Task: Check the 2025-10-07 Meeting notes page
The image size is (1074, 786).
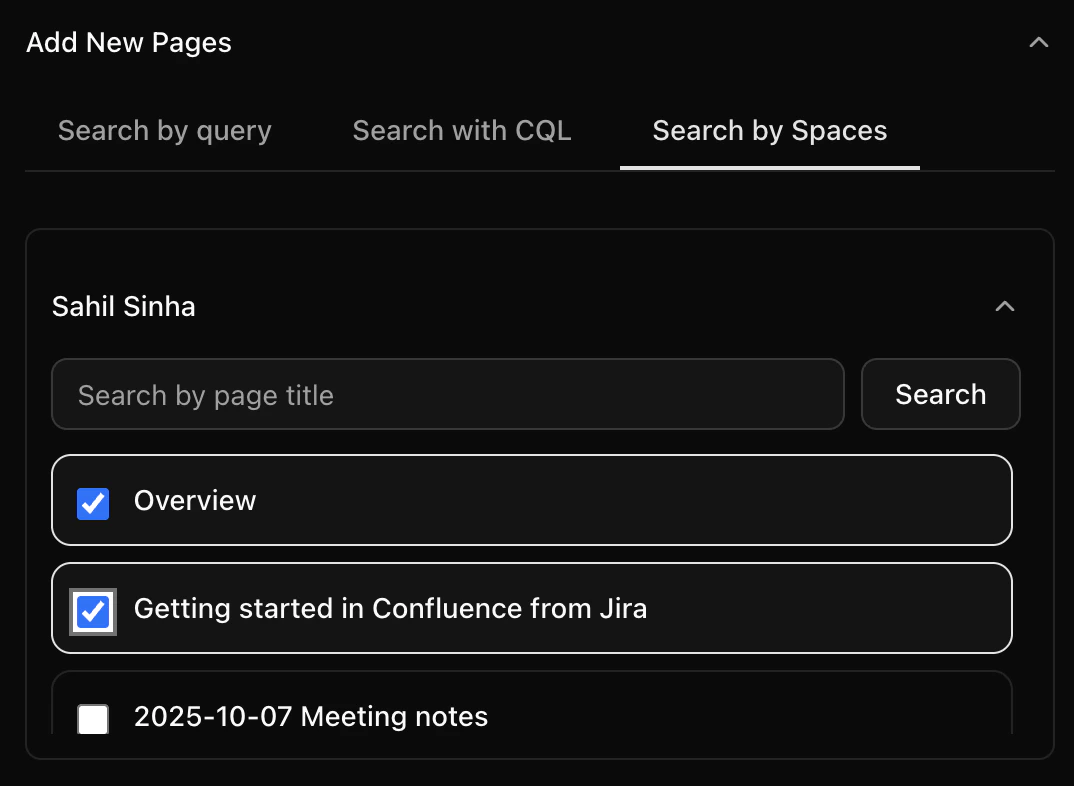Action: tap(92, 717)
